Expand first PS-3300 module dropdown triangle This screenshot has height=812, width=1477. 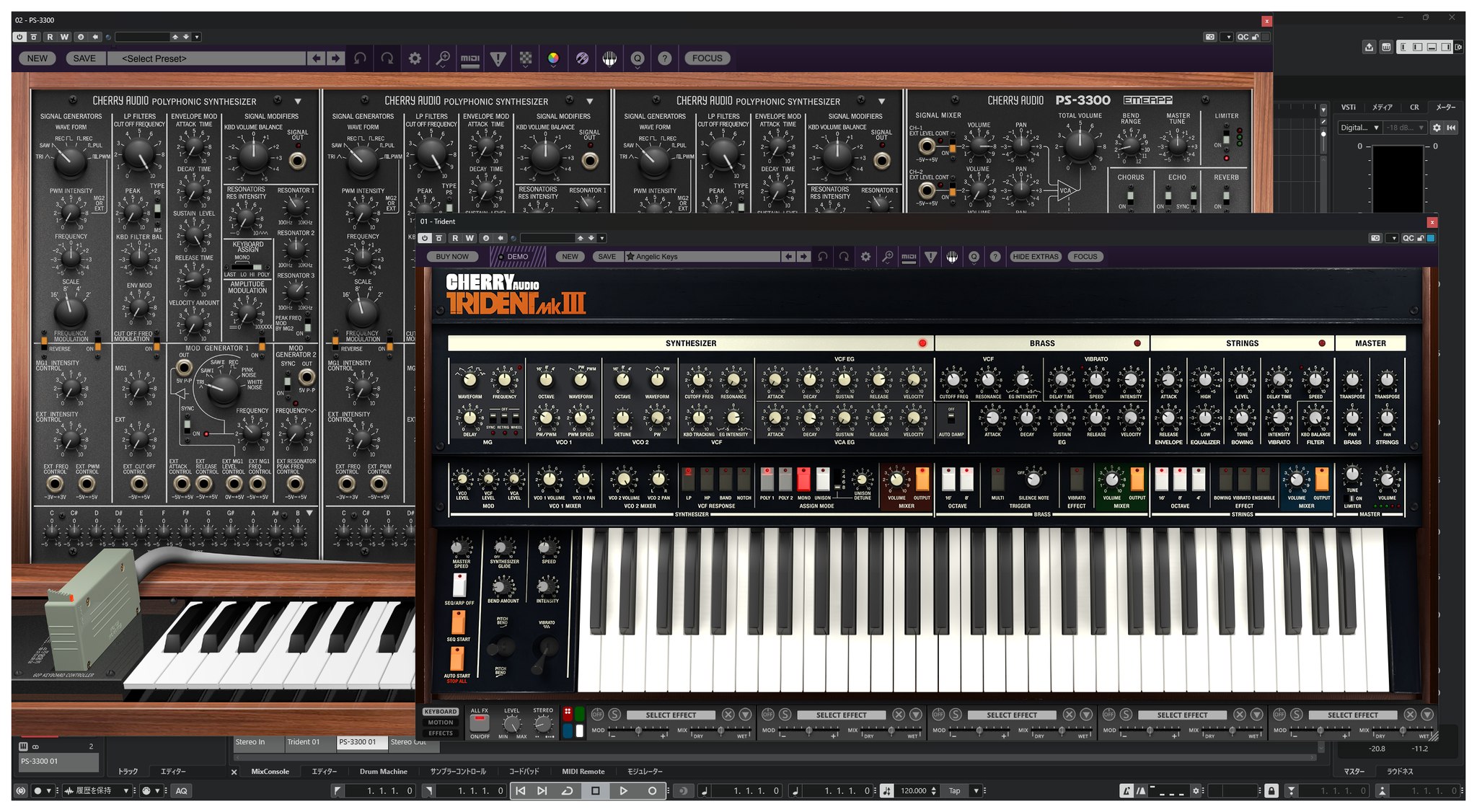pos(298,102)
